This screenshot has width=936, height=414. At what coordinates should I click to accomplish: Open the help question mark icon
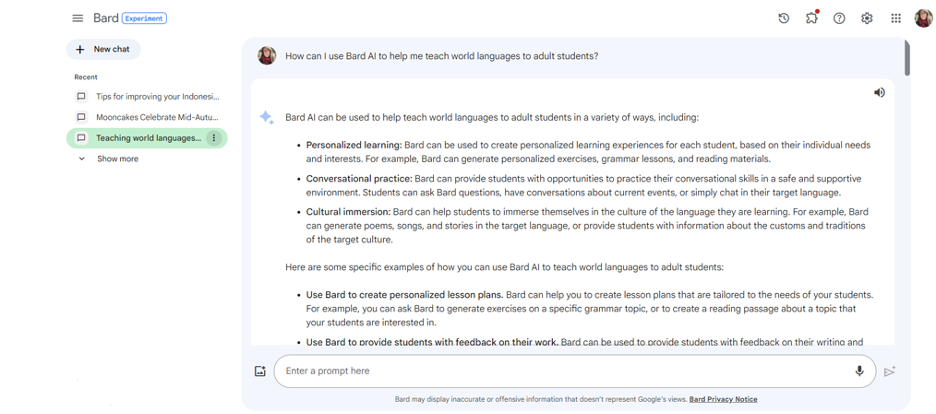point(839,18)
